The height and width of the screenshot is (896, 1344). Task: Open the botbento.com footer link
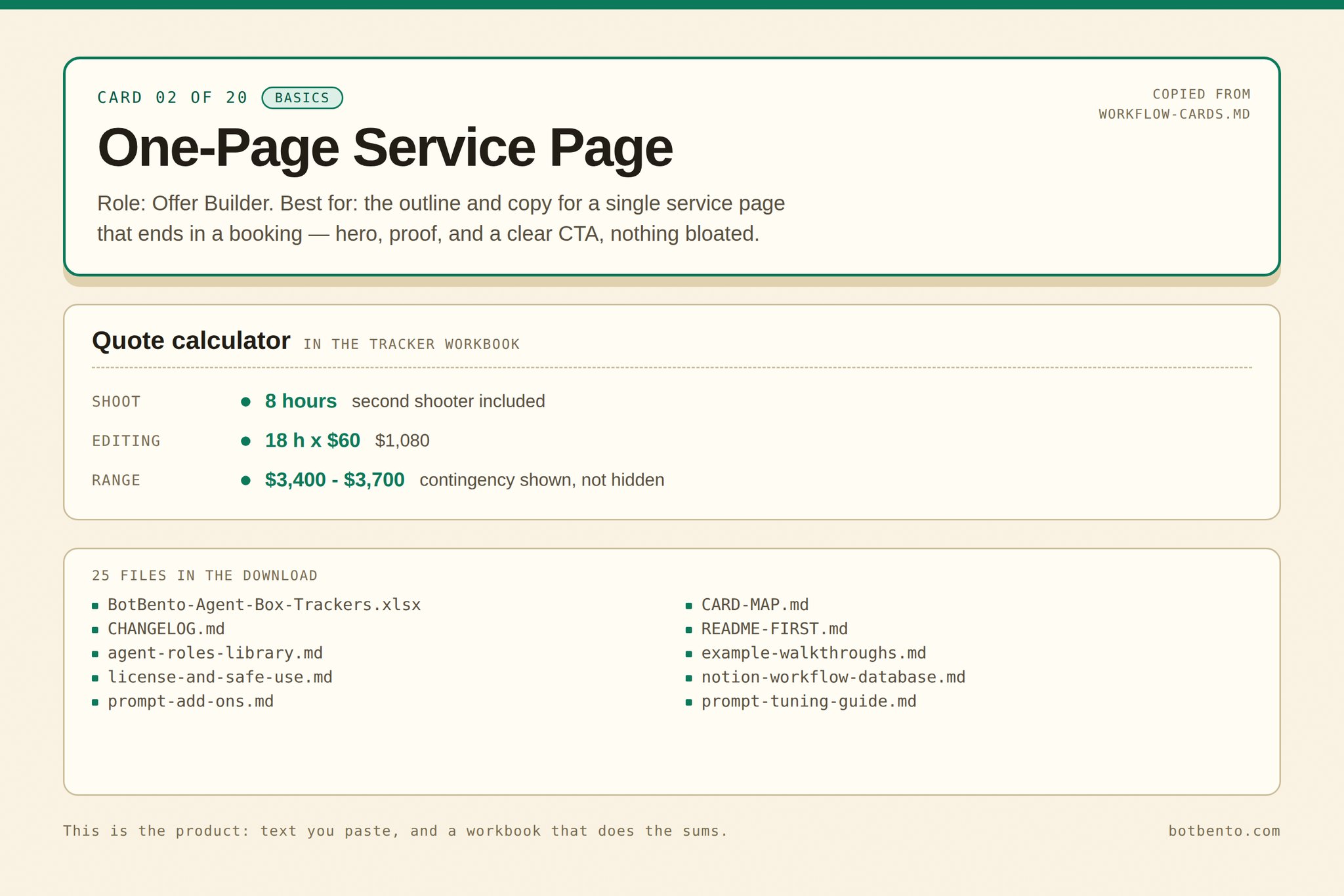pos(1224,831)
